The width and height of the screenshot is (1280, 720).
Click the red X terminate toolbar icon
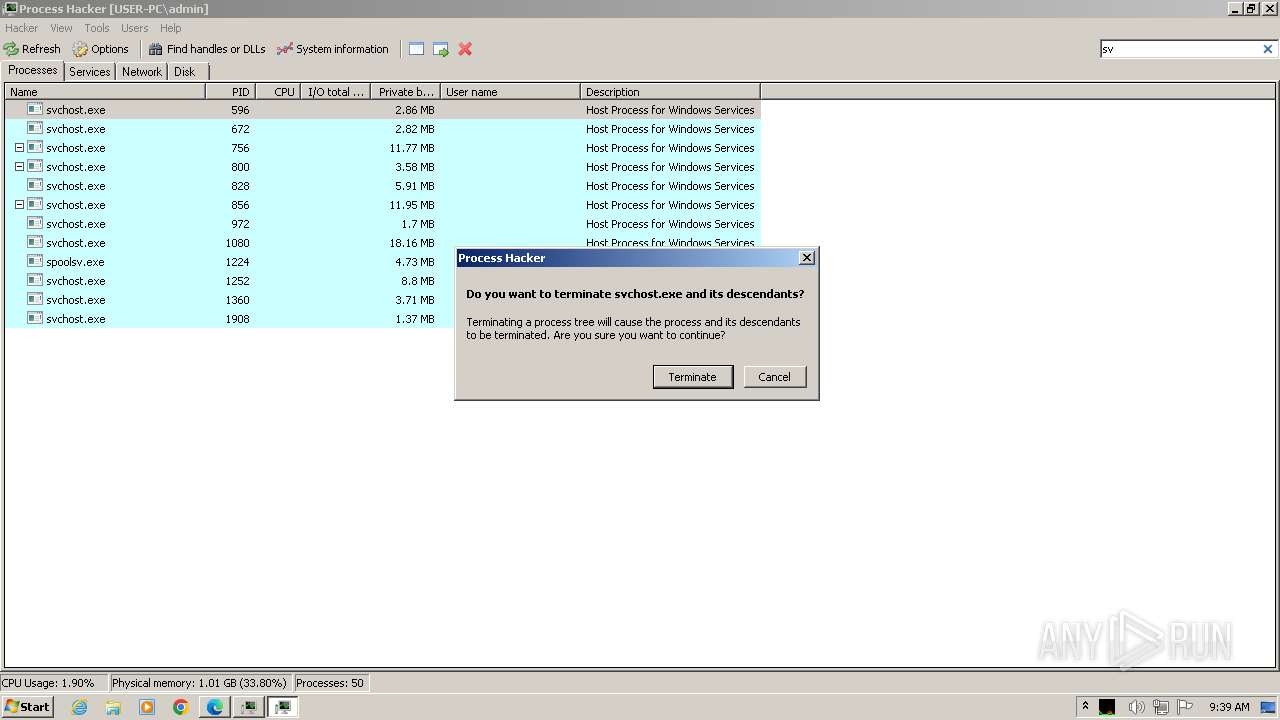pos(465,49)
